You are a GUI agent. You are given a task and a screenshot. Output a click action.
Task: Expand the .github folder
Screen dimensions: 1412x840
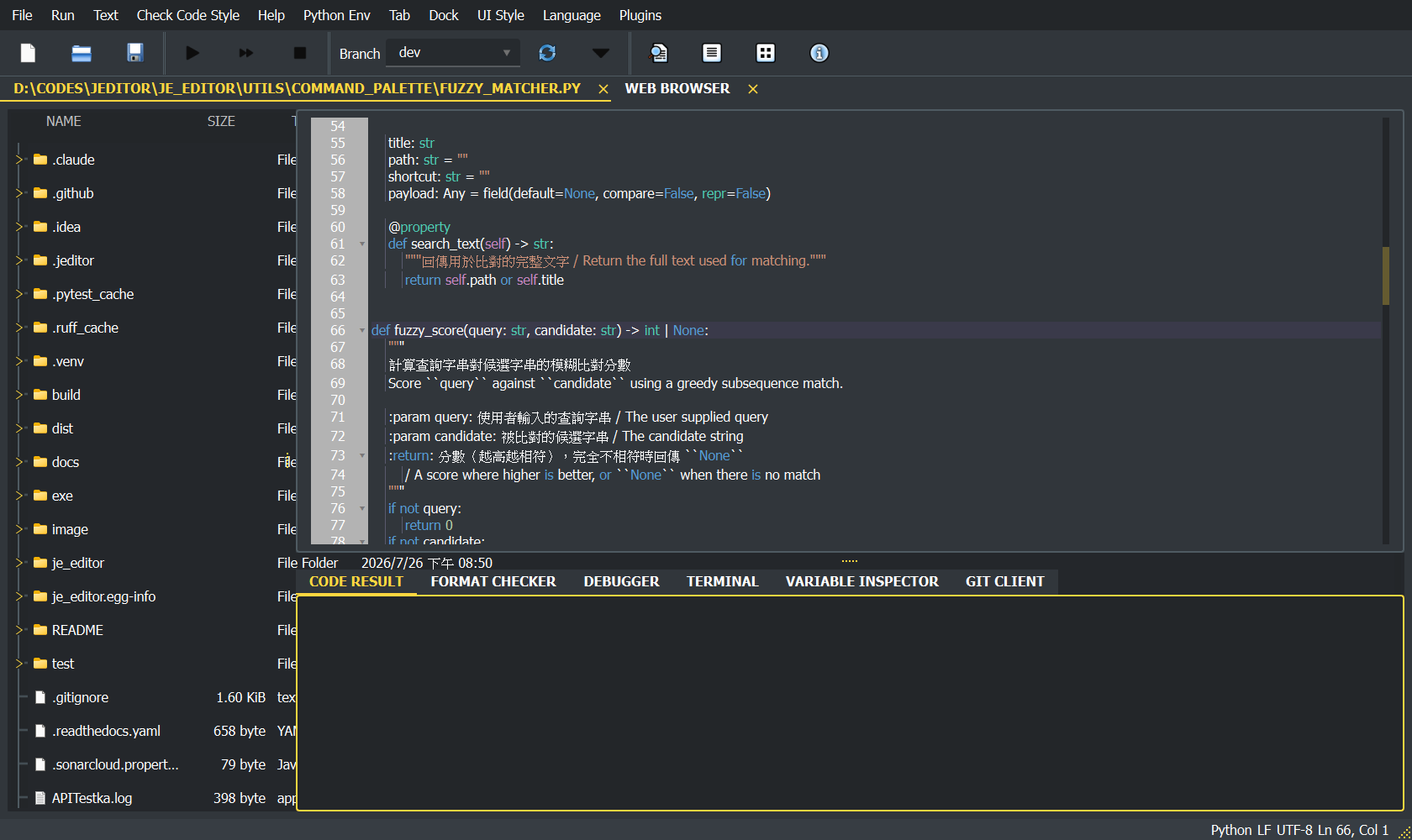[19, 193]
